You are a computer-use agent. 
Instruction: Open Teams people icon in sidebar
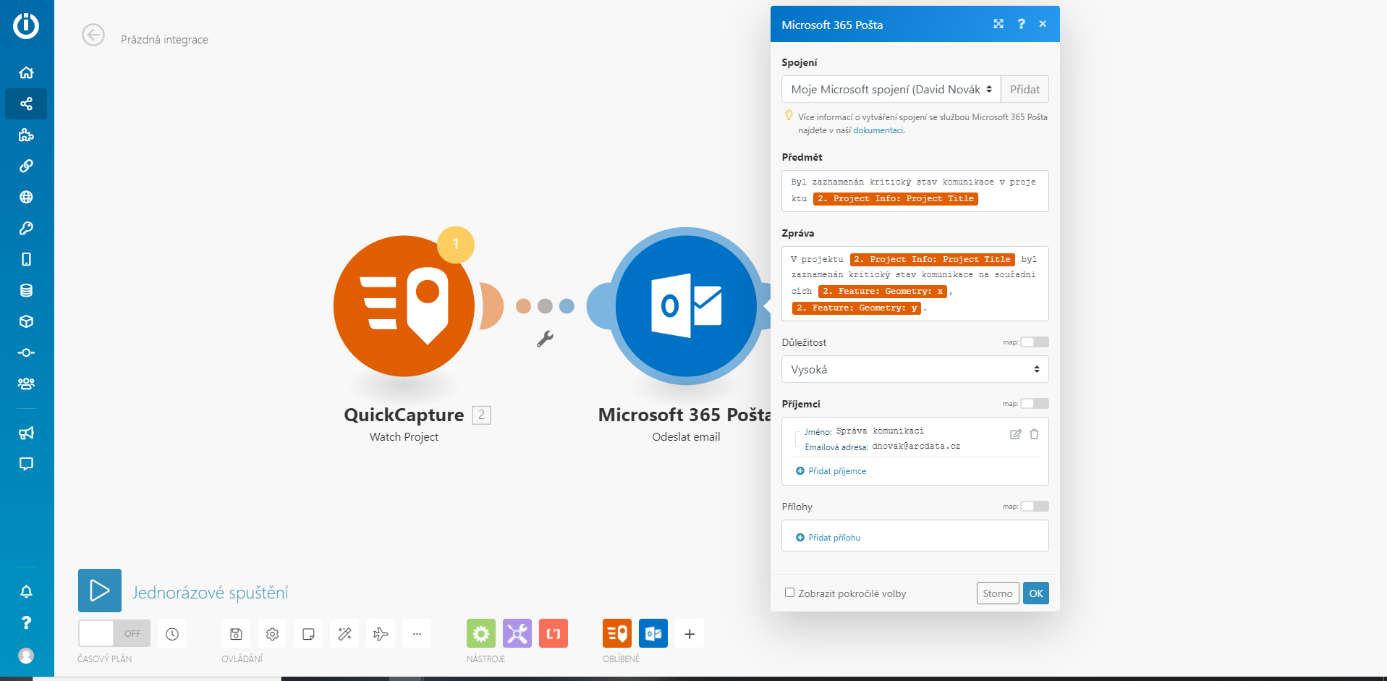point(26,383)
